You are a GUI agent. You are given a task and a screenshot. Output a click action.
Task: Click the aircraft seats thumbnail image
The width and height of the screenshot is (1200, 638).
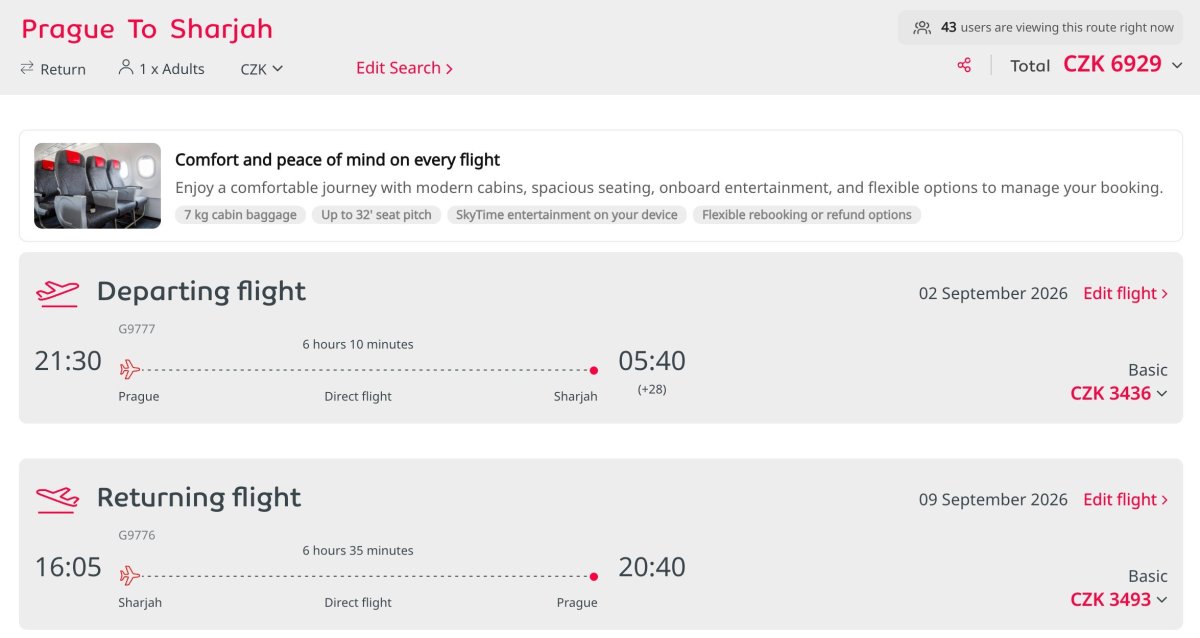(97, 186)
